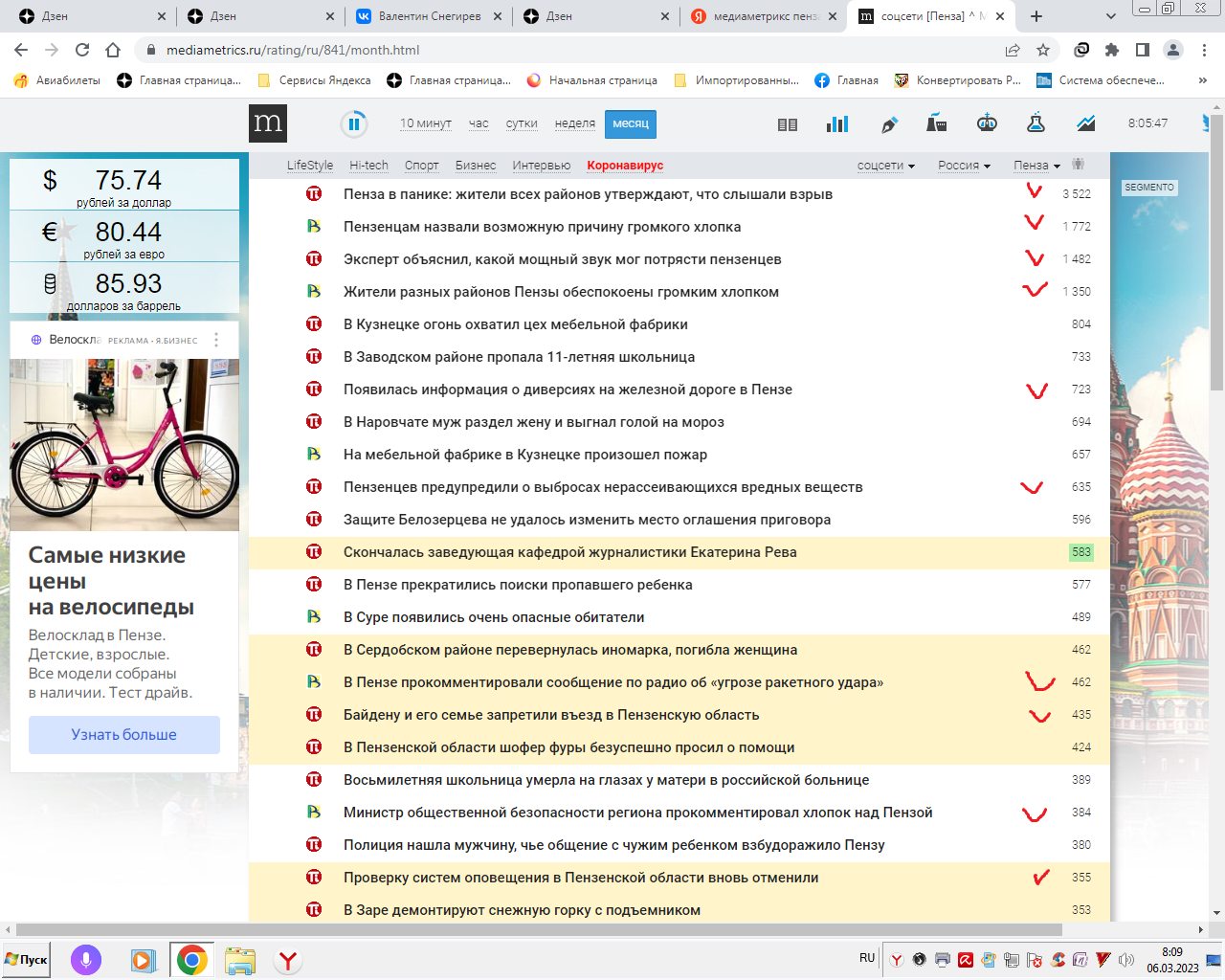
Task: Open the bar chart icon
Action: click(837, 124)
